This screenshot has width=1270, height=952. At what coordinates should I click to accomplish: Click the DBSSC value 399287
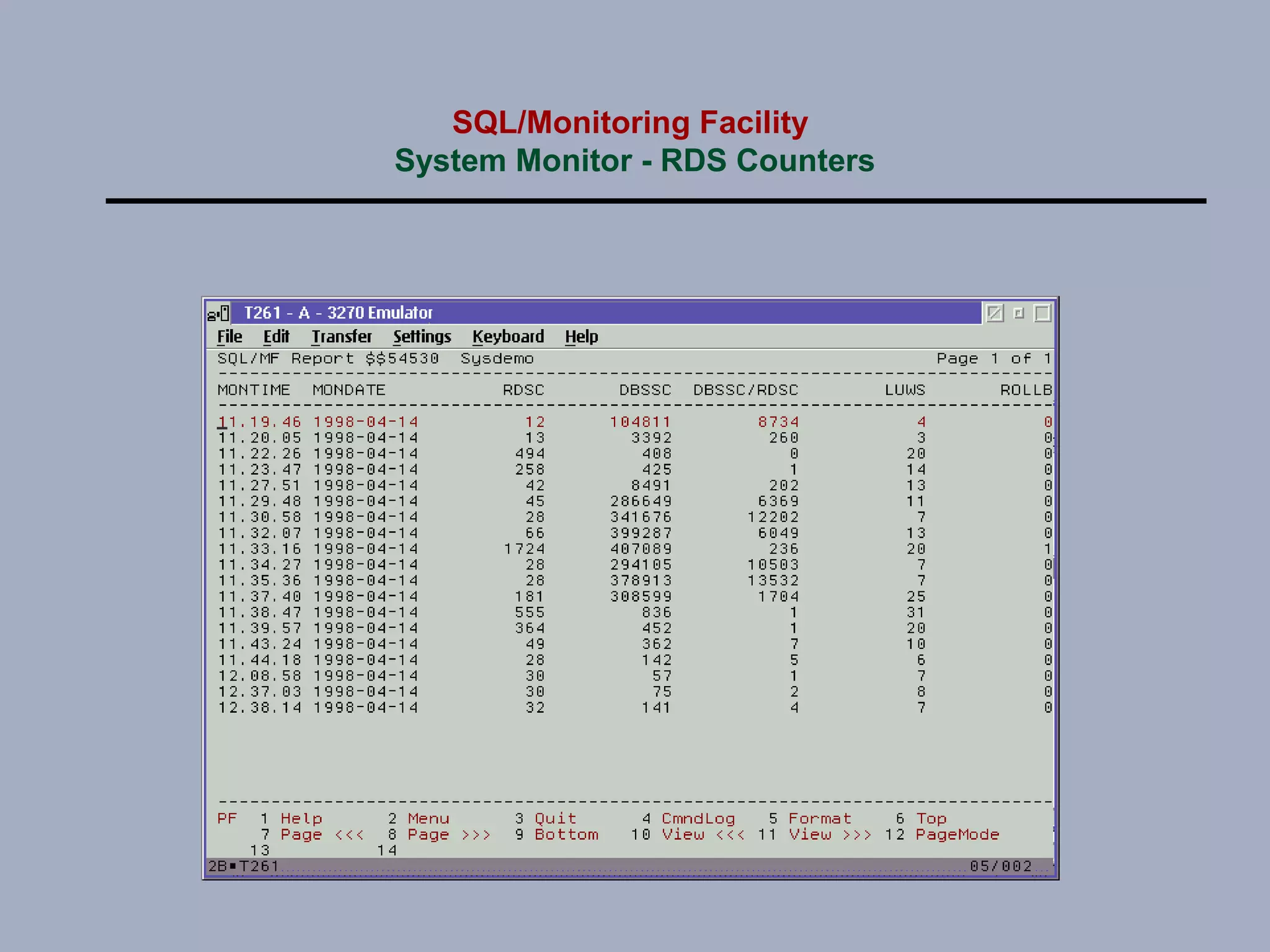pyautogui.click(x=640, y=533)
